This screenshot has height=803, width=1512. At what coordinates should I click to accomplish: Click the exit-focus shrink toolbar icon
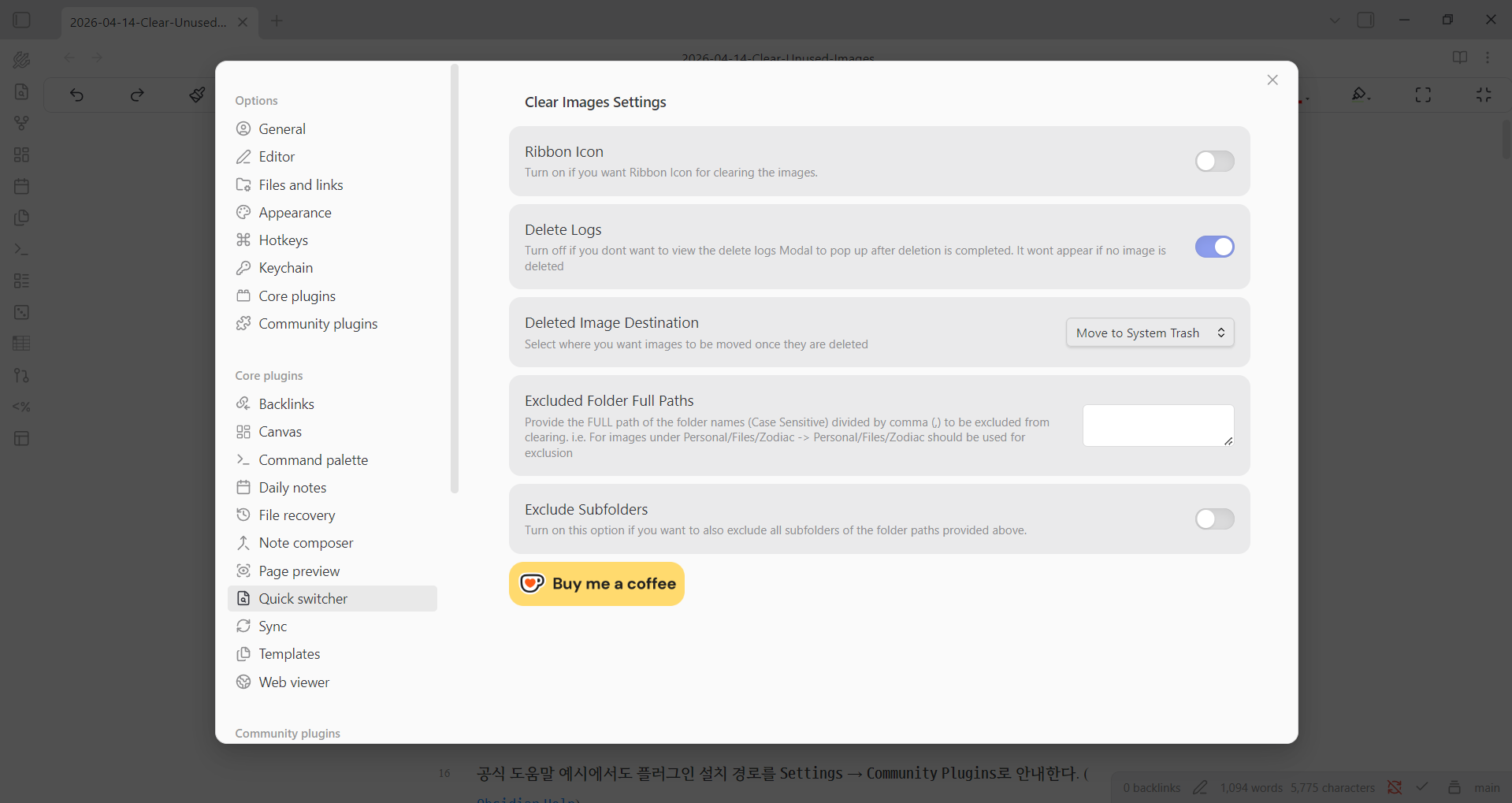point(1484,95)
